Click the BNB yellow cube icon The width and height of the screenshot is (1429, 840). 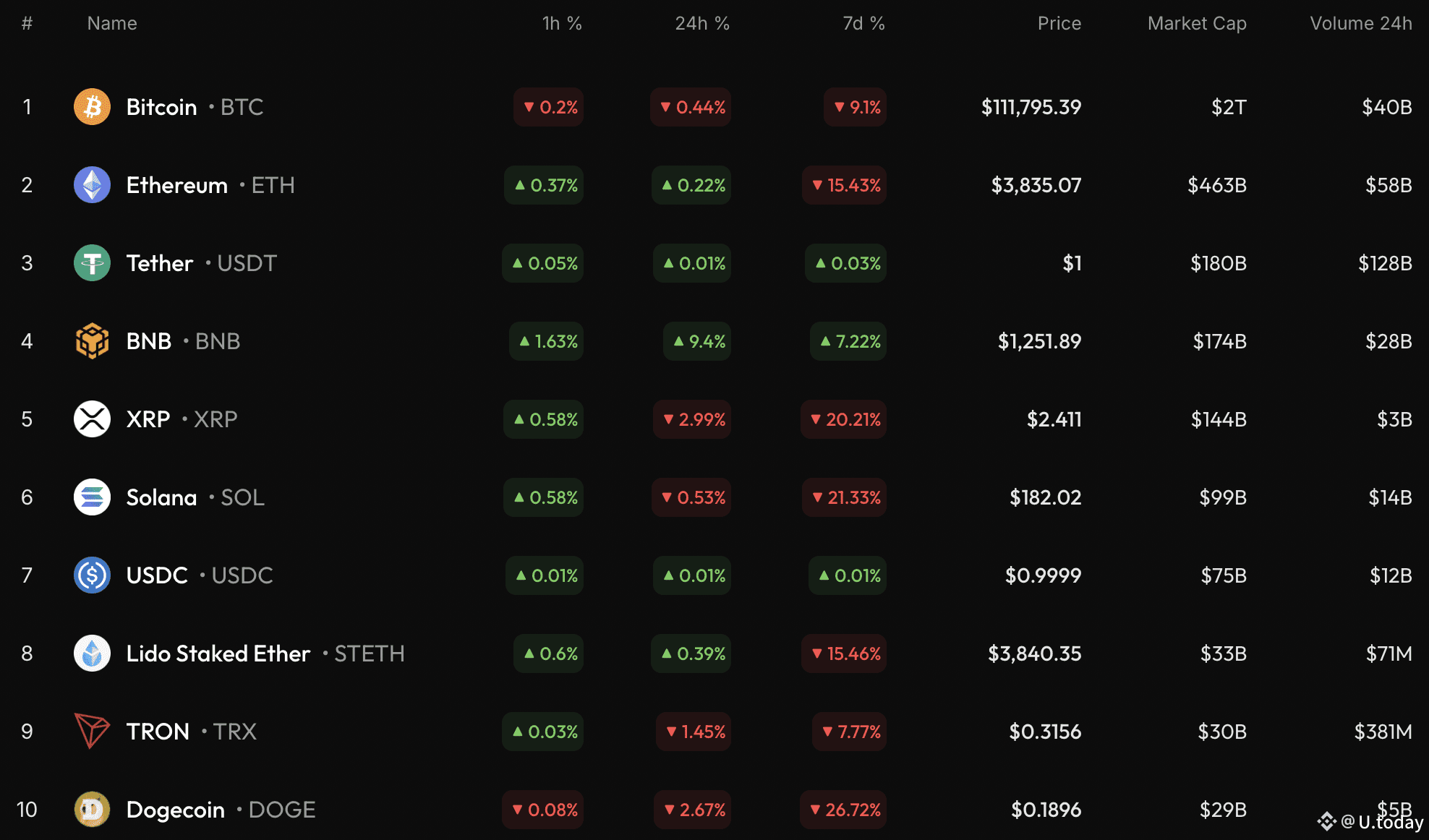tap(92, 341)
